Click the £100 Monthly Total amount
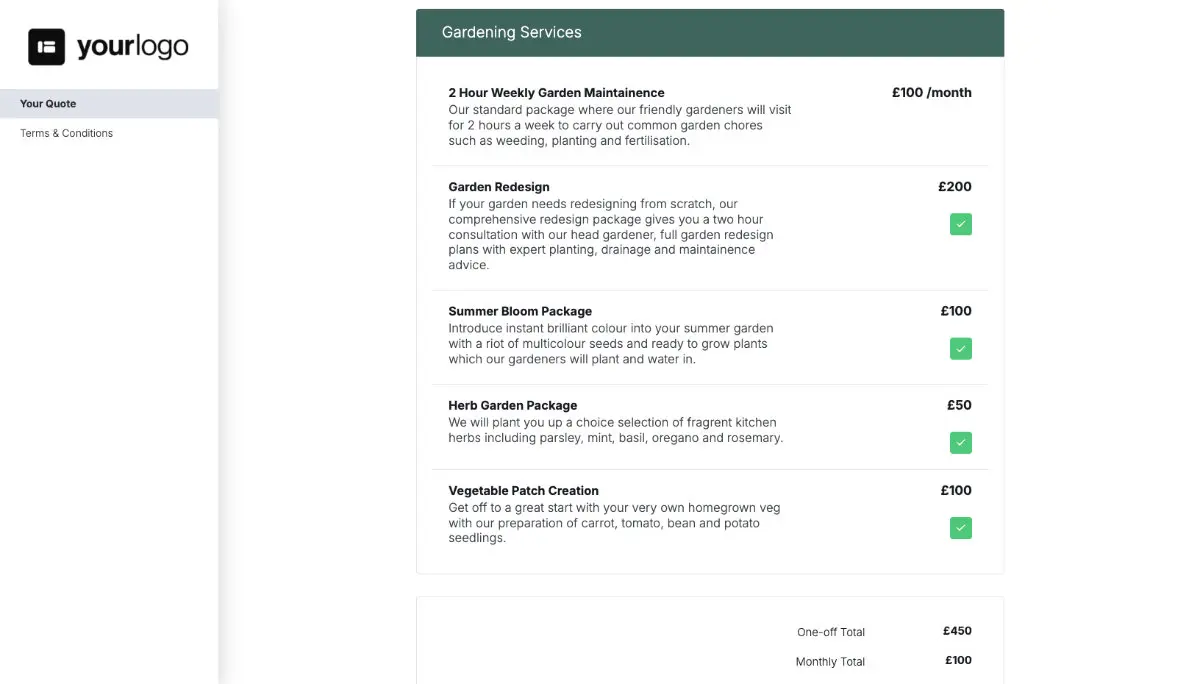This screenshot has width=1200, height=684. coord(957,660)
